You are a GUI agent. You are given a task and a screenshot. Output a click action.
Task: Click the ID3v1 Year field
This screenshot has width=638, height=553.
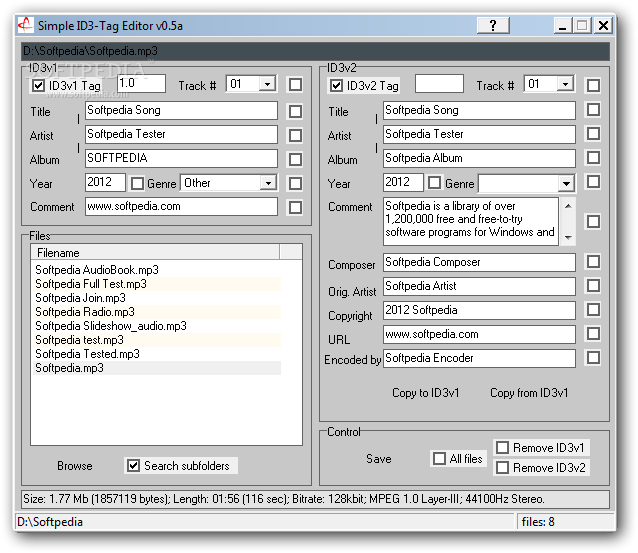[105, 182]
